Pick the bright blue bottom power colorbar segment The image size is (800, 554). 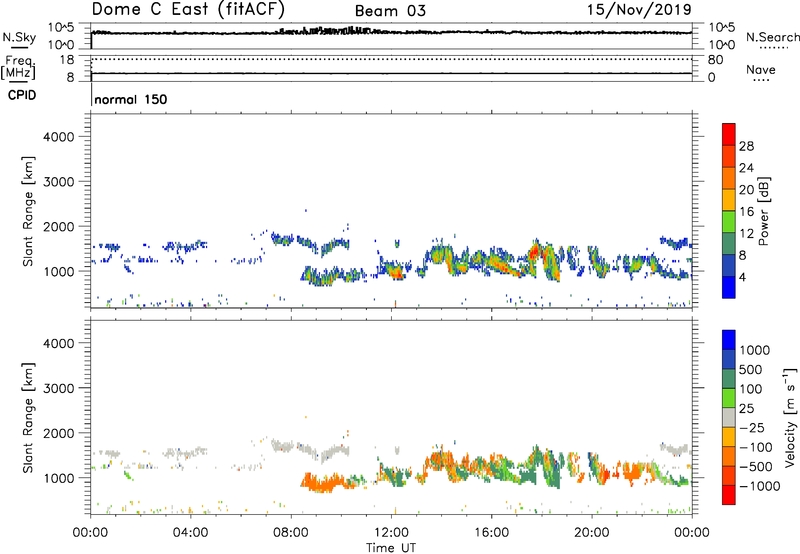point(729,287)
